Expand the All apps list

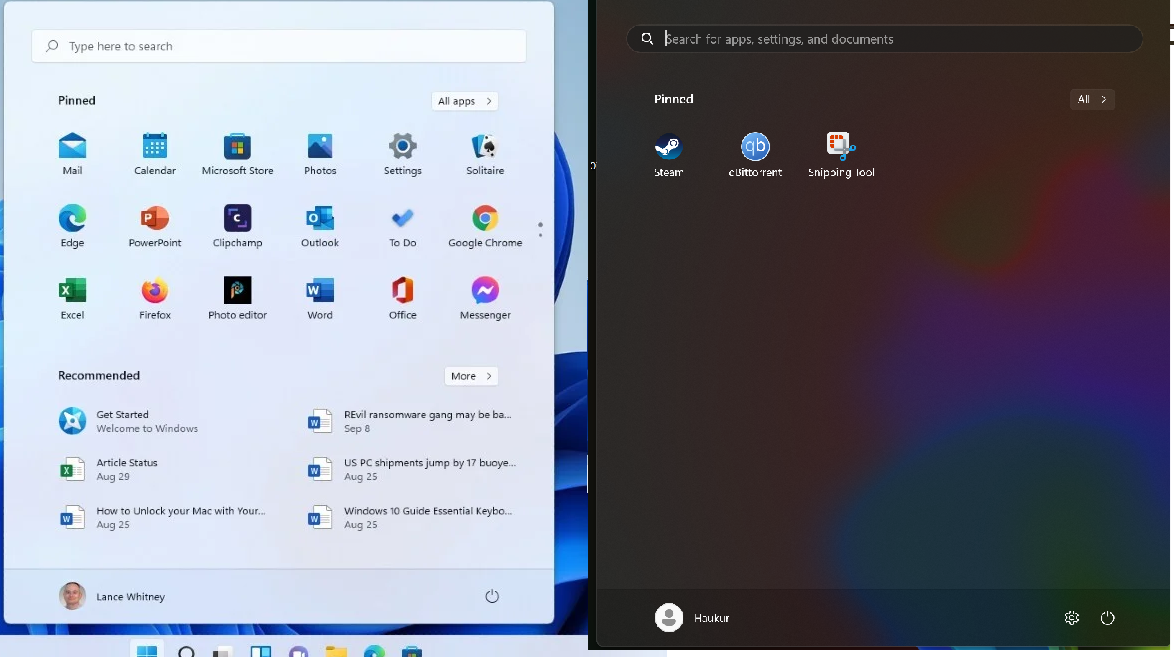tap(465, 101)
